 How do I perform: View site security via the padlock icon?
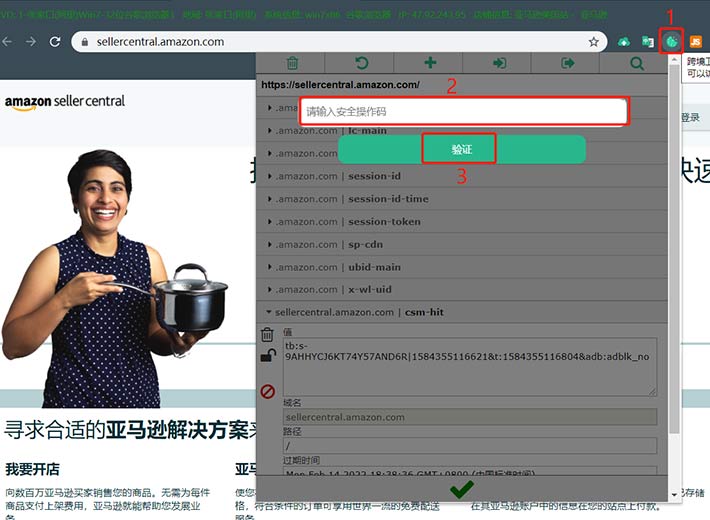tap(84, 42)
